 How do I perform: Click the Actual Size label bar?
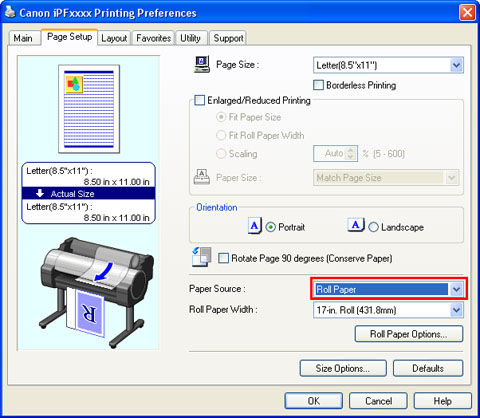click(x=88, y=193)
